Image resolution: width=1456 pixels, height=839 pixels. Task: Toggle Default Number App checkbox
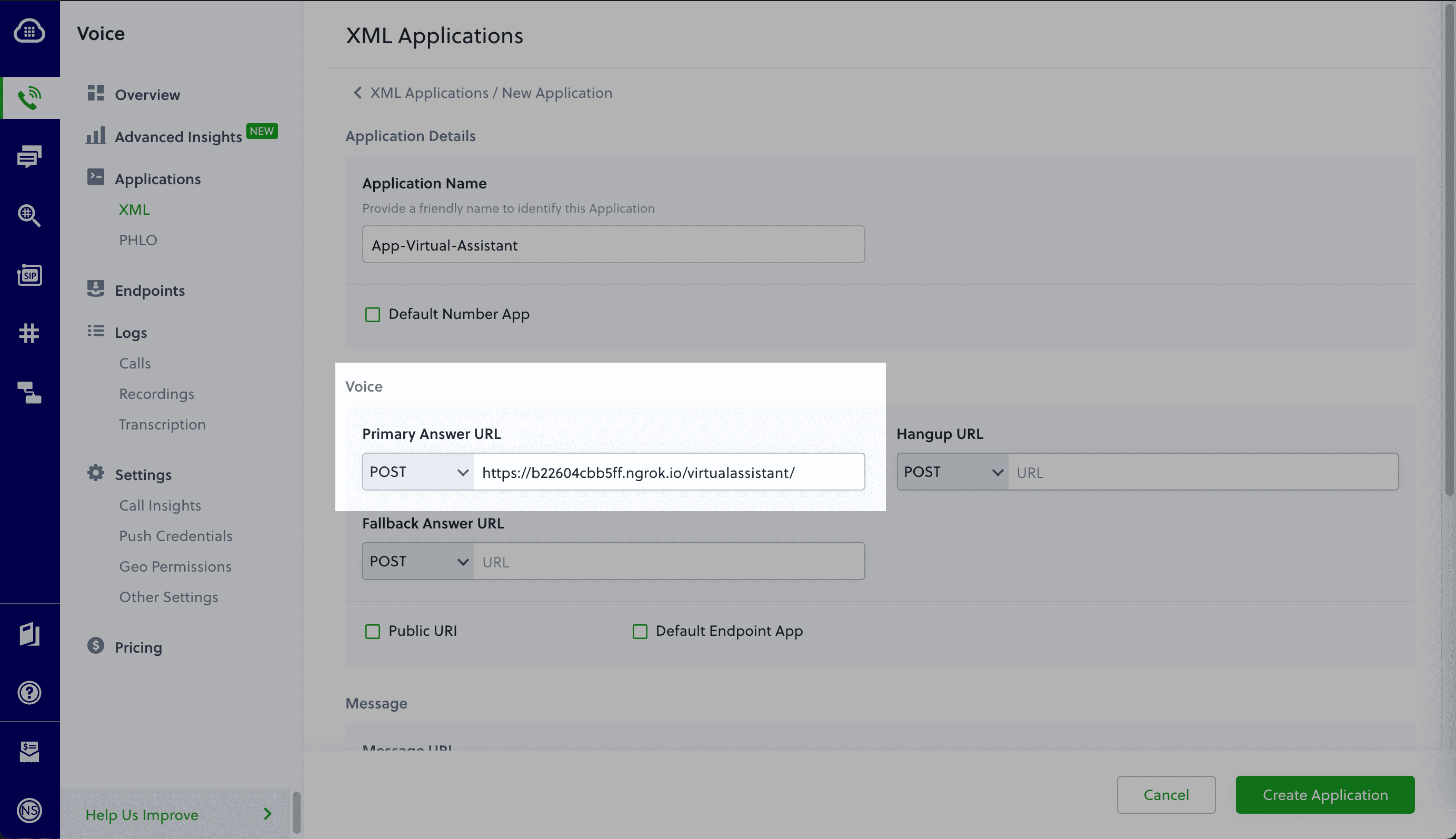373,314
